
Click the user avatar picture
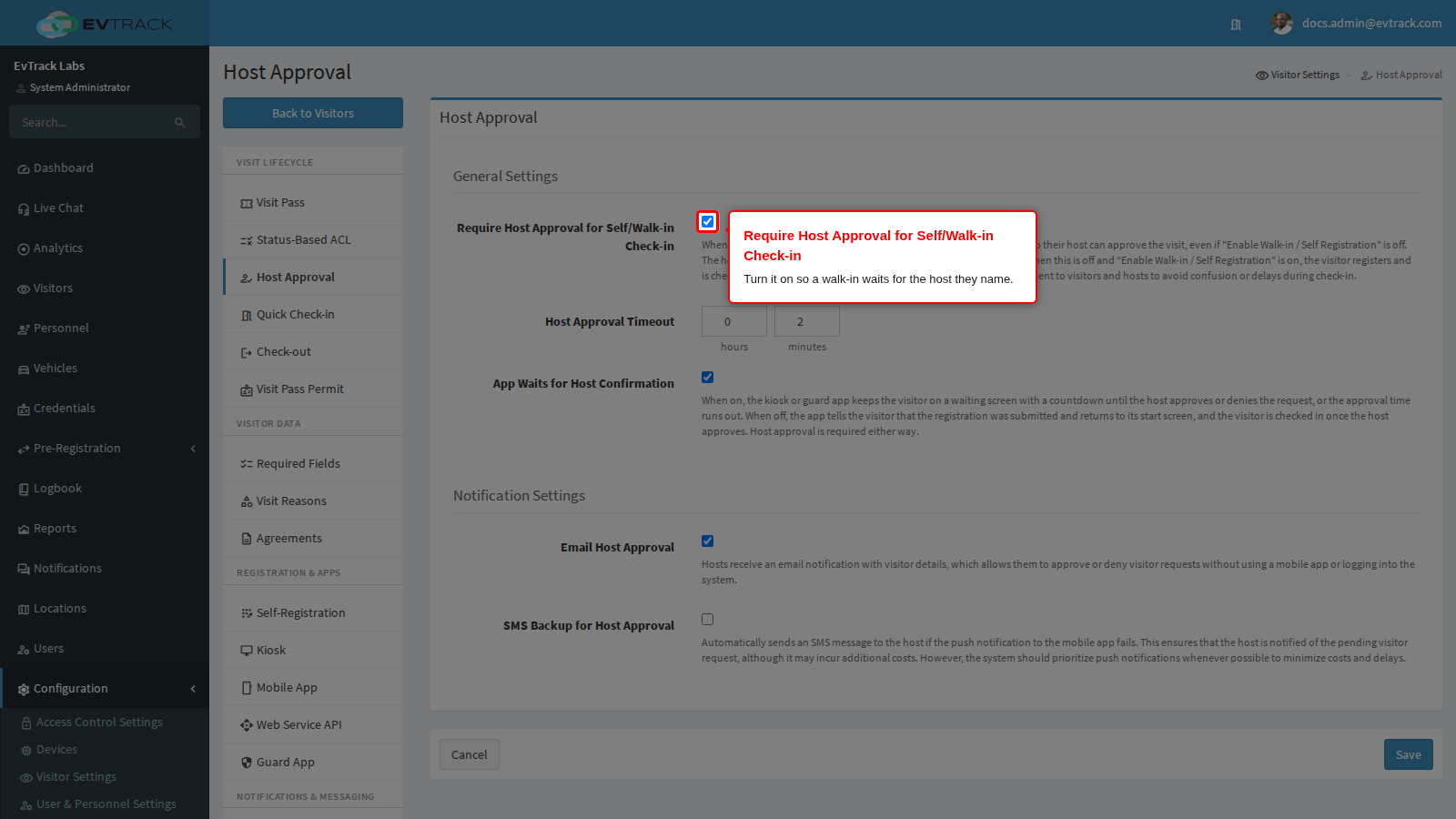click(1282, 24)
